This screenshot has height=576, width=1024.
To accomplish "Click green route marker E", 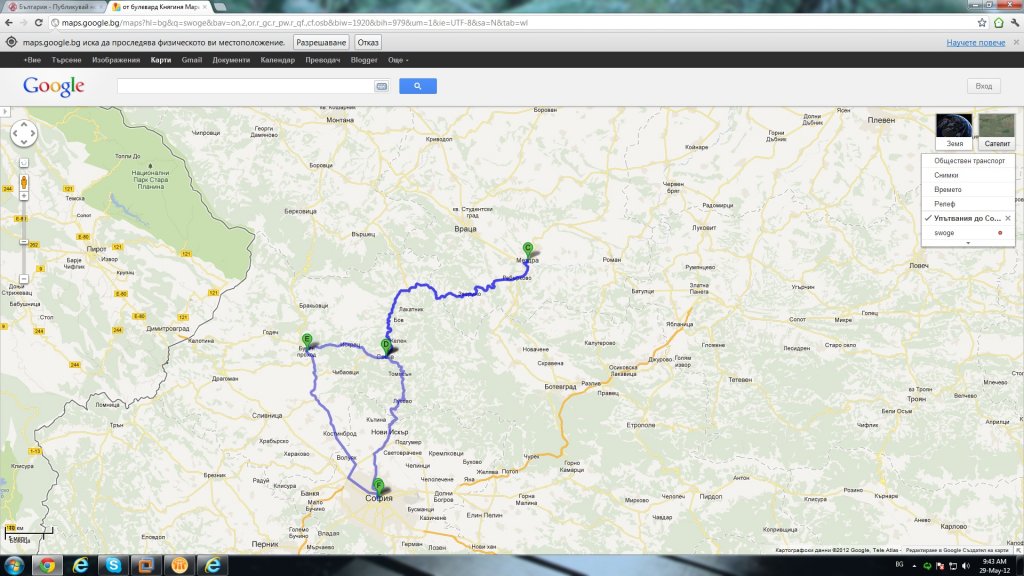I will (307, 340).
